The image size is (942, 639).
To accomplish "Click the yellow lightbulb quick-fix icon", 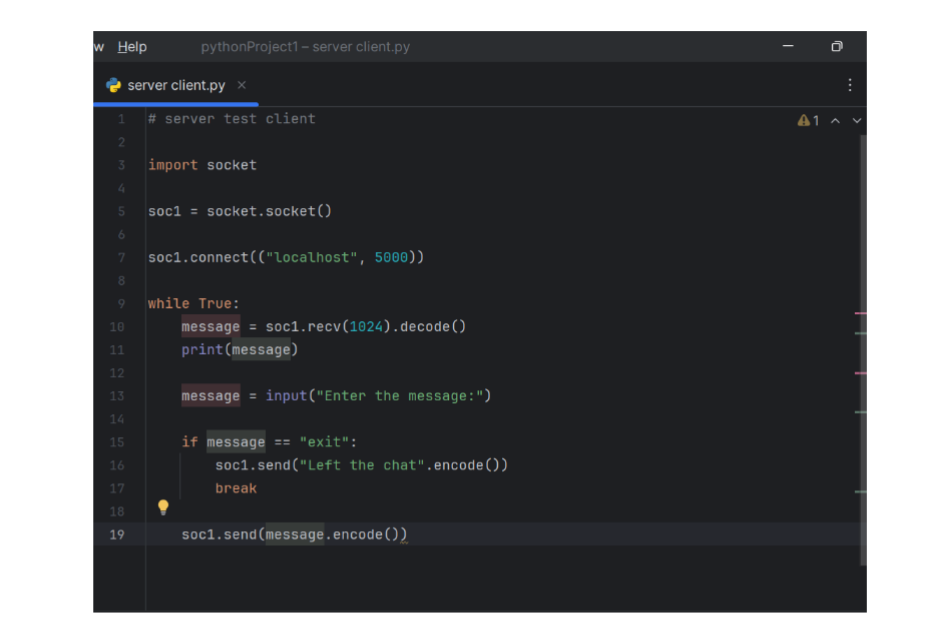I will (x=163, y=507).
